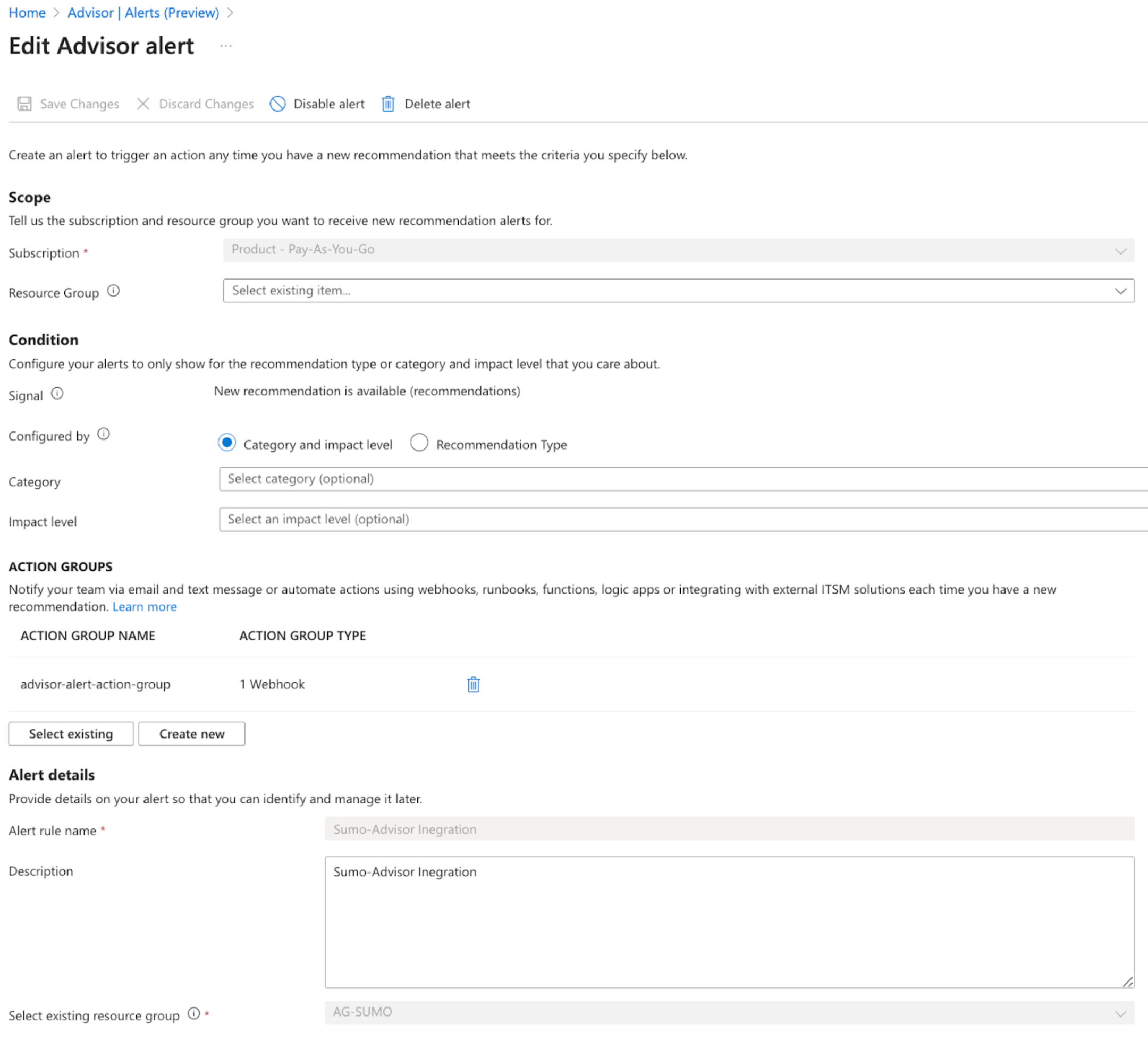Click the Resource Group info icon
The image size is (1148, 1050).
(x=113, y=291)
